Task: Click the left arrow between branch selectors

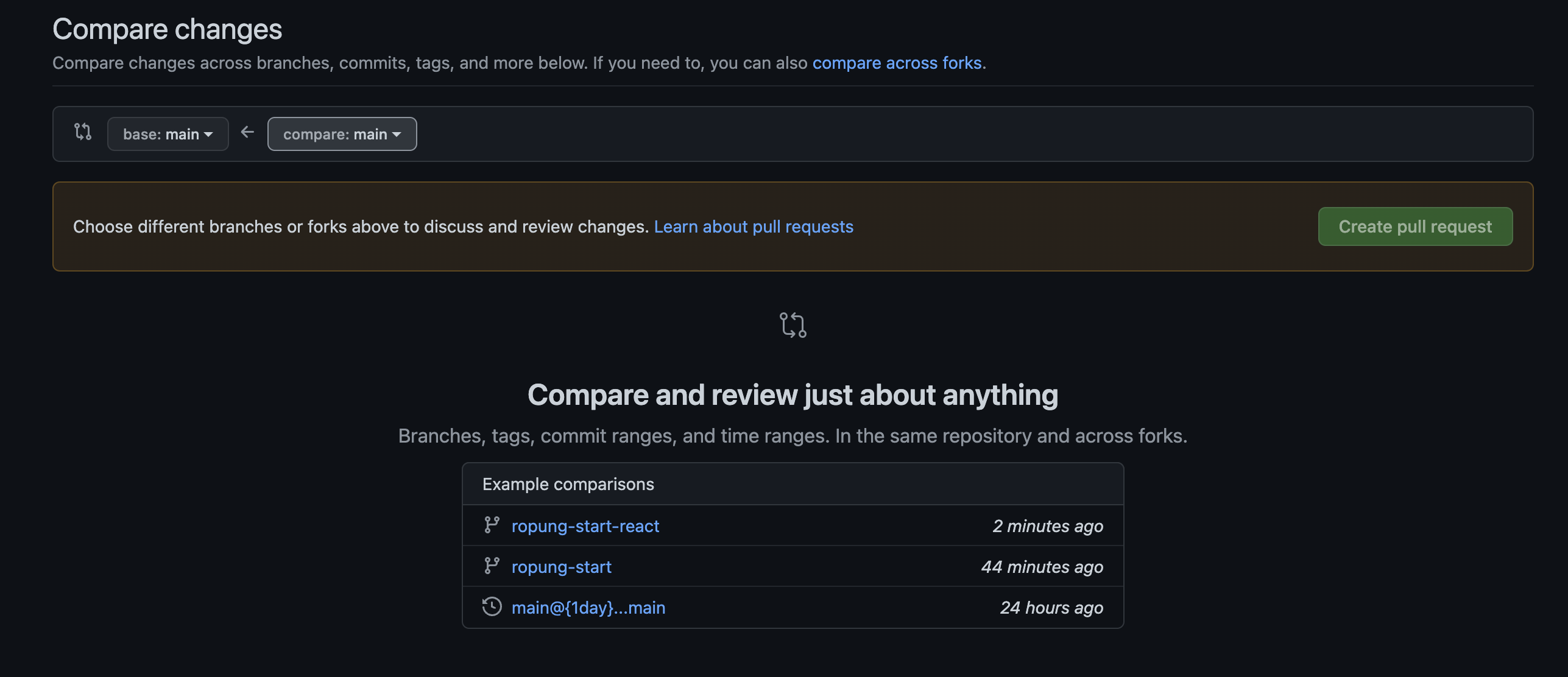Action: 247,132
